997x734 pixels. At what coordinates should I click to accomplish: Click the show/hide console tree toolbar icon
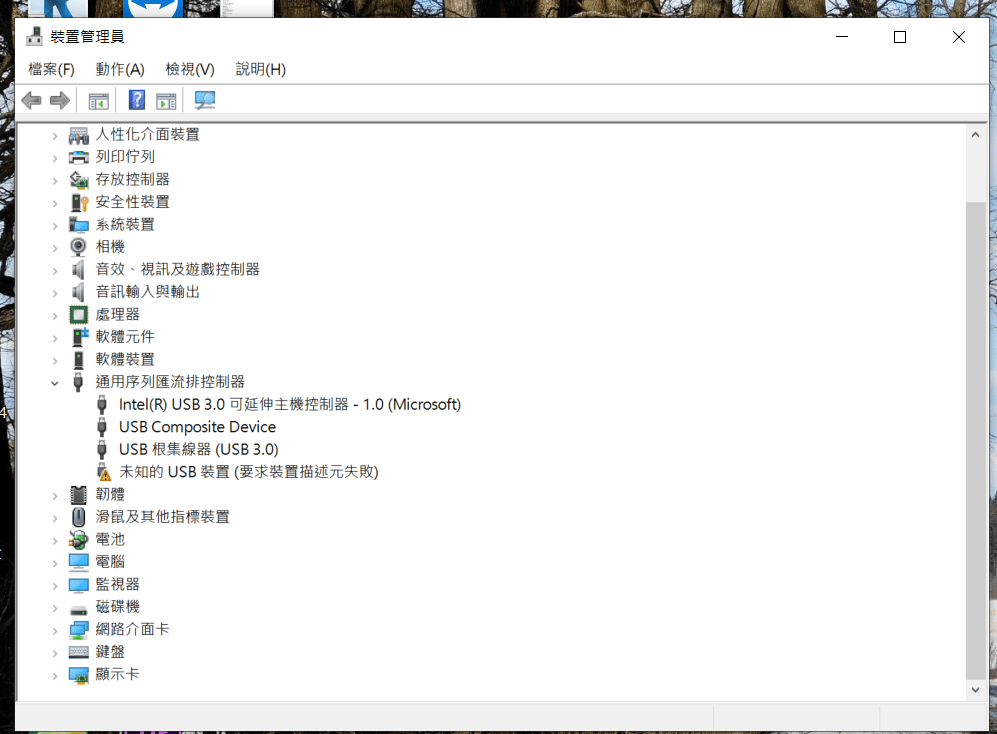coord(99,100)
